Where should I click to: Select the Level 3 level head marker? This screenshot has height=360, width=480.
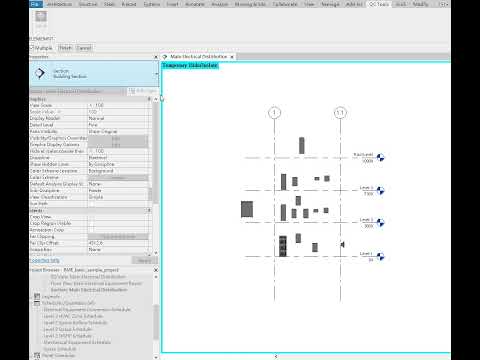(380, 190)
